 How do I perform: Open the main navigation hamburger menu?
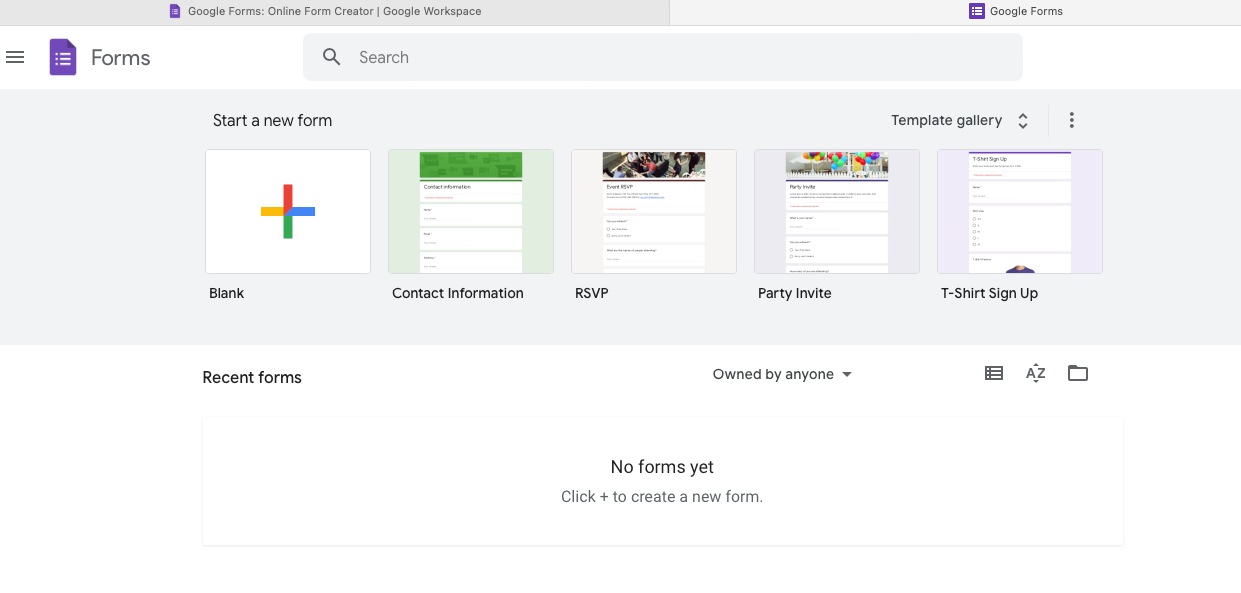tap(15, 57)
